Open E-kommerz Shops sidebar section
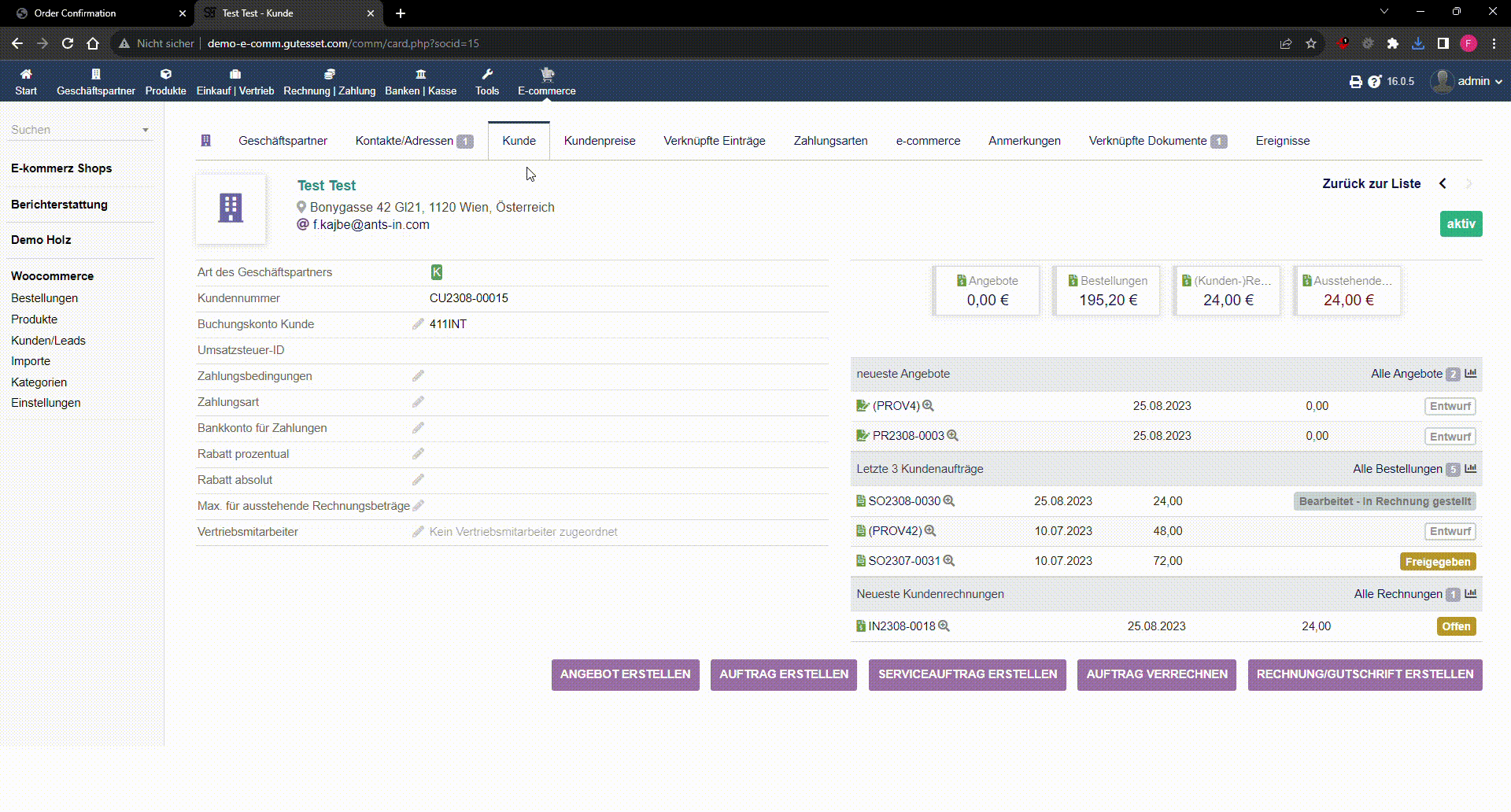 click(61, 168)
